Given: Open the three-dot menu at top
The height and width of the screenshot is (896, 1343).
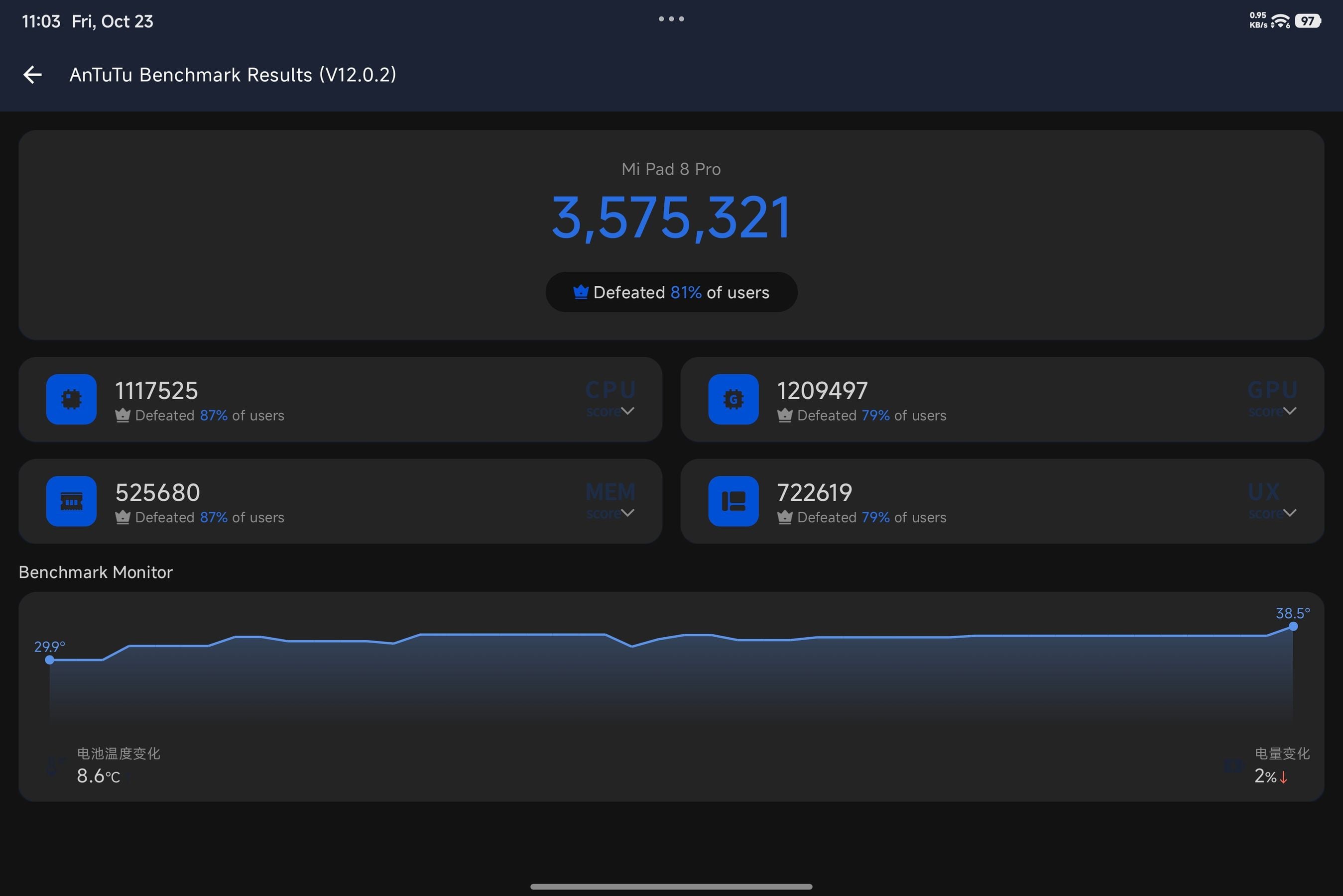Looking at the screenshot, I should point(671,19).
